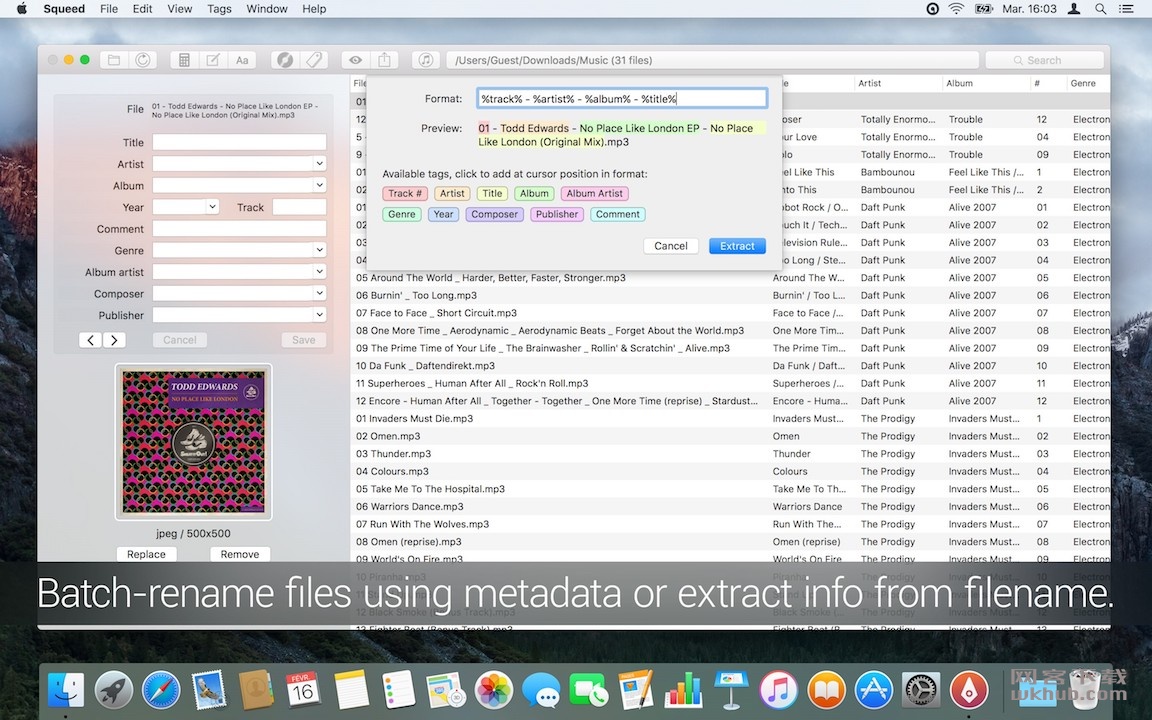Expand the Album field dropdown
Image resolution: width=1152 pixels, height=720 pixels.
319,185
